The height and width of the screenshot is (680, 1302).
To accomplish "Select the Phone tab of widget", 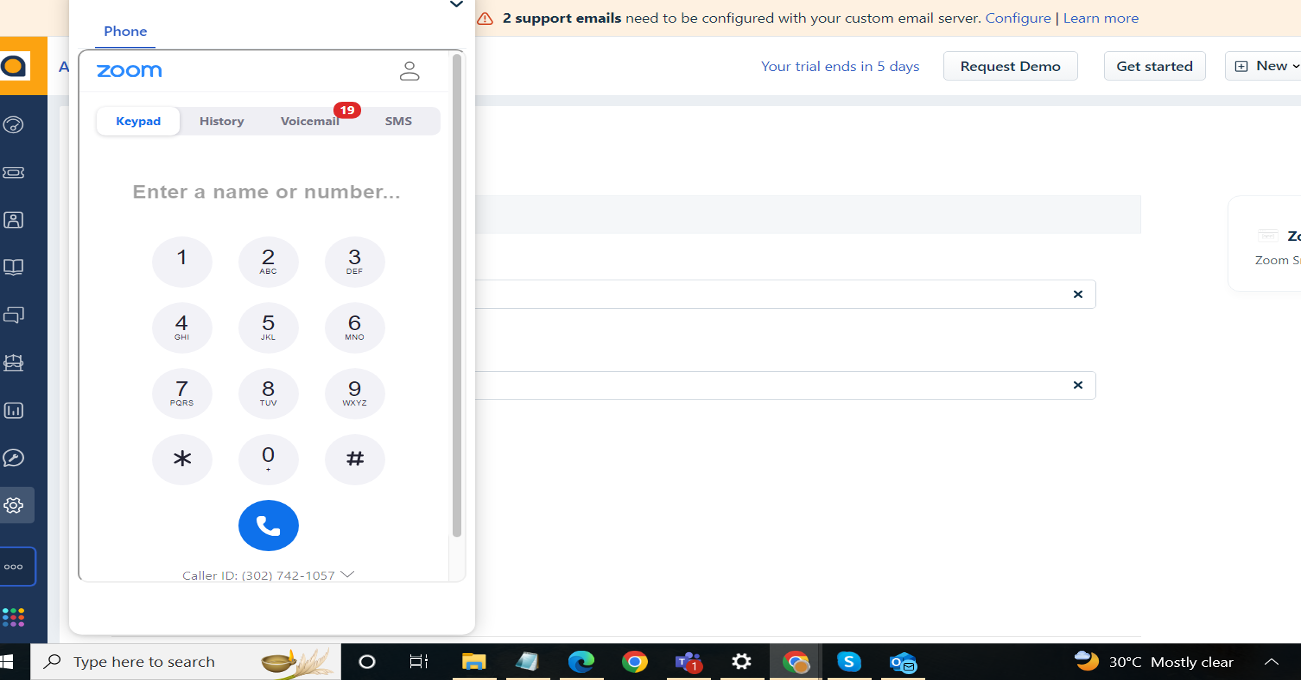I will tap(125, 31).
